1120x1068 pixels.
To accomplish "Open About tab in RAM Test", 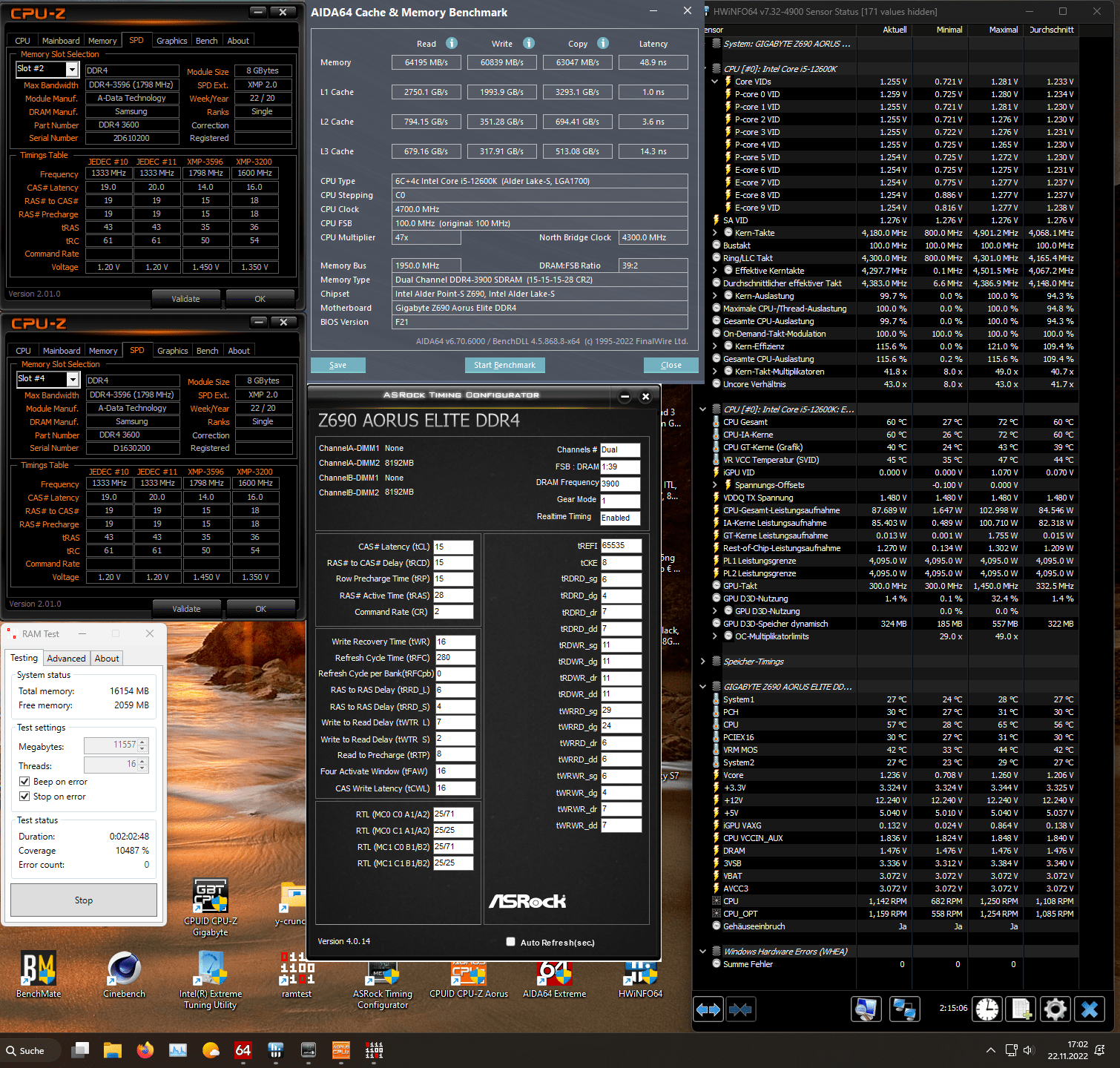I will [107, 659].
